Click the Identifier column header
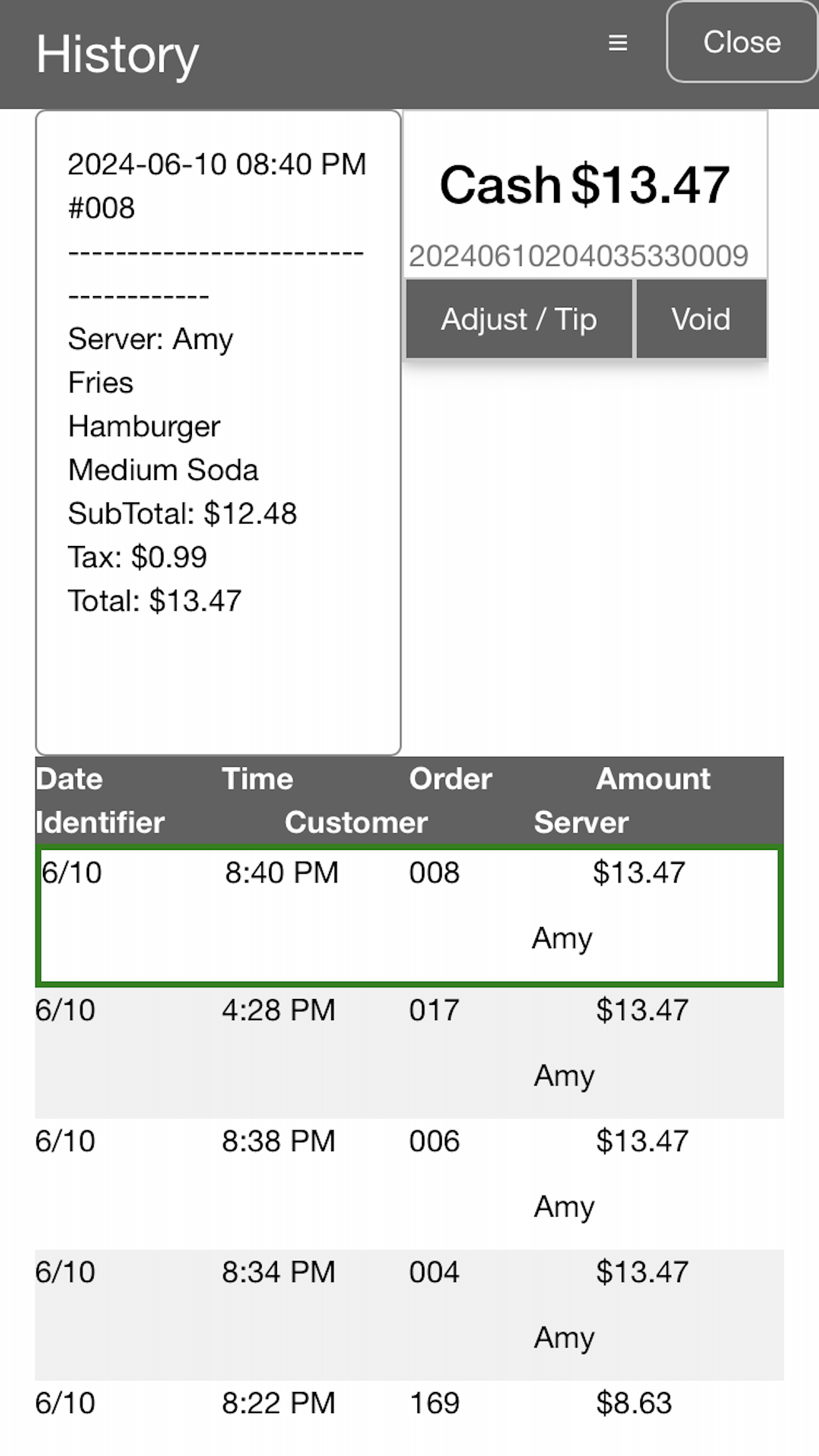The image size is (819, 1456). (x=100, y=822)
